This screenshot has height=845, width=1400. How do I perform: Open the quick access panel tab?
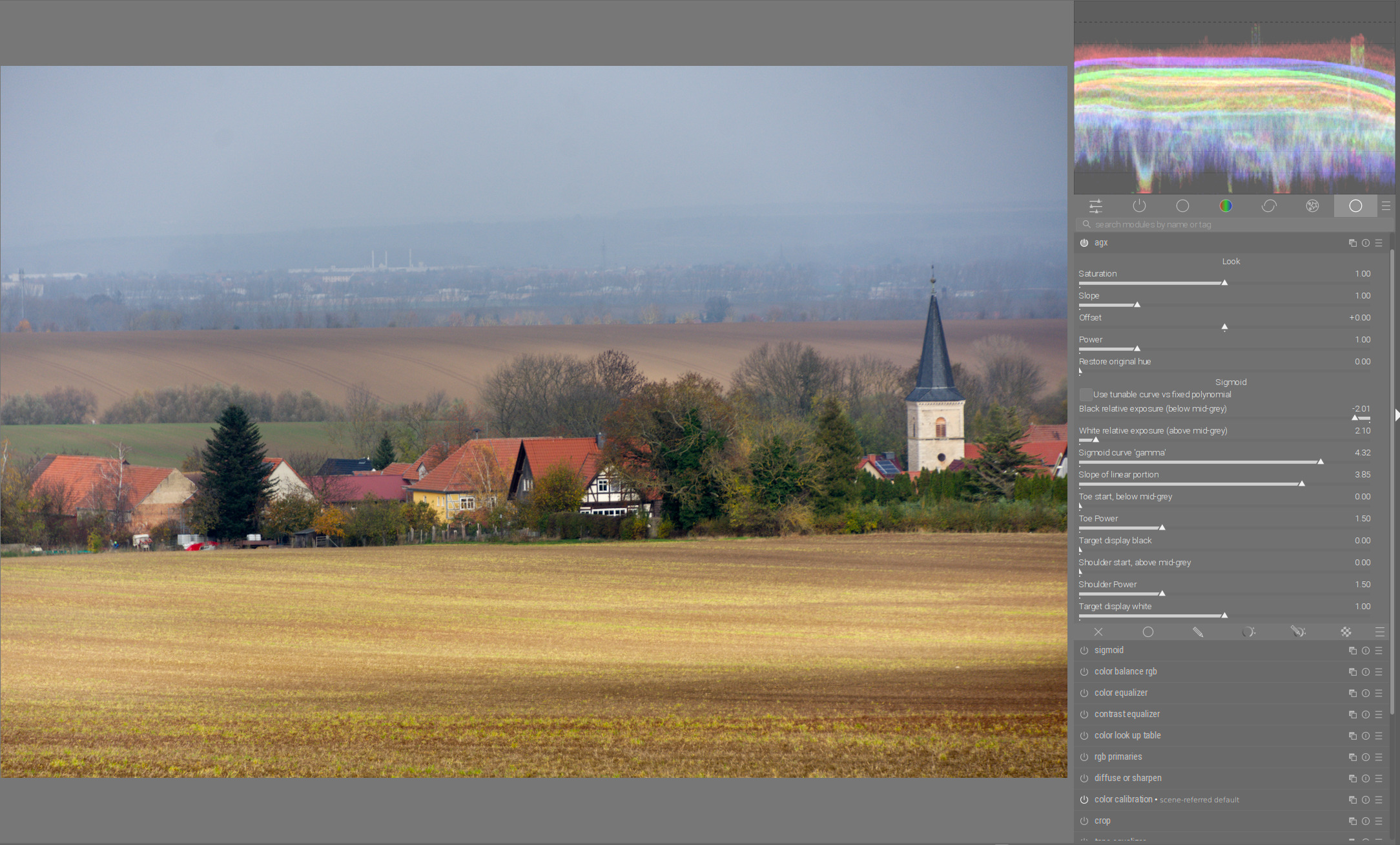1096,206
